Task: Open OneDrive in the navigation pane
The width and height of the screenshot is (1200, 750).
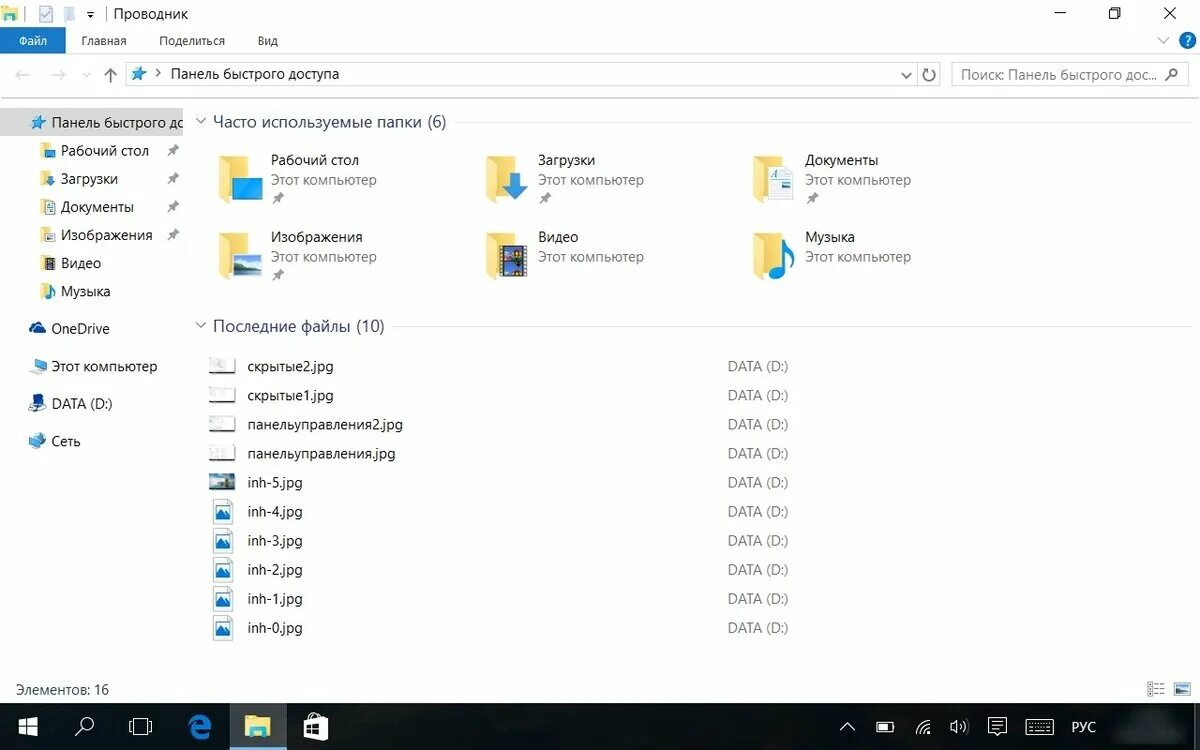Action: pos(80,328)
